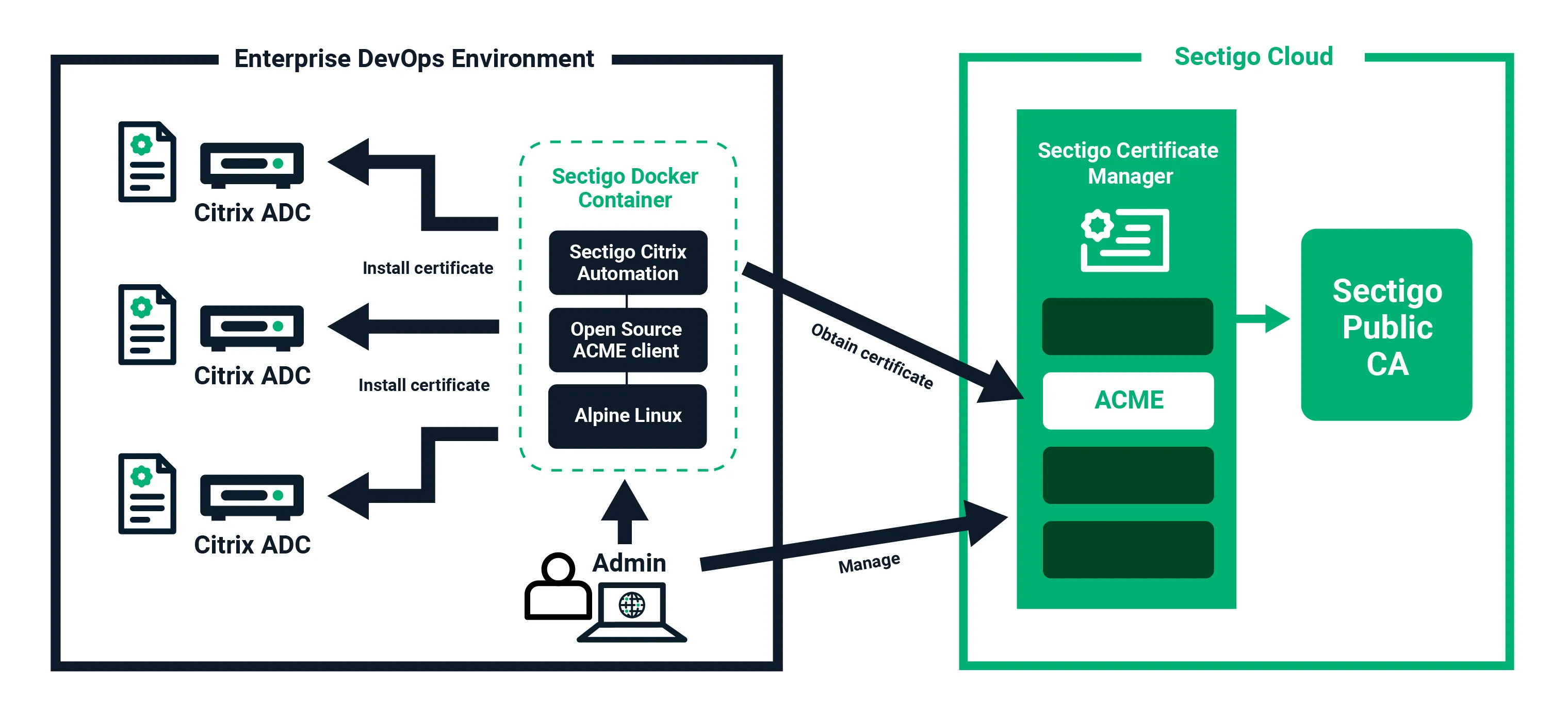Click the lower "Install certificate" label
The width and height of the screenshot is (1568, 717).
click(x=423, y=385)
